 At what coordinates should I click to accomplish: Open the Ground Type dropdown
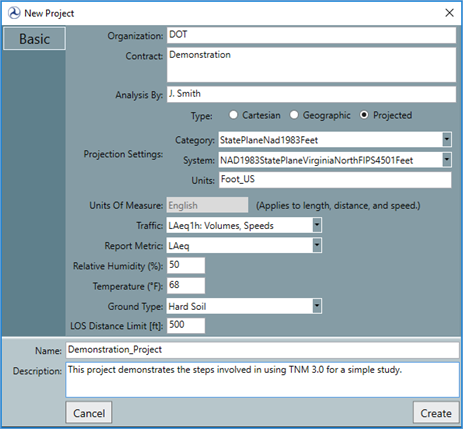pos(317,306)
